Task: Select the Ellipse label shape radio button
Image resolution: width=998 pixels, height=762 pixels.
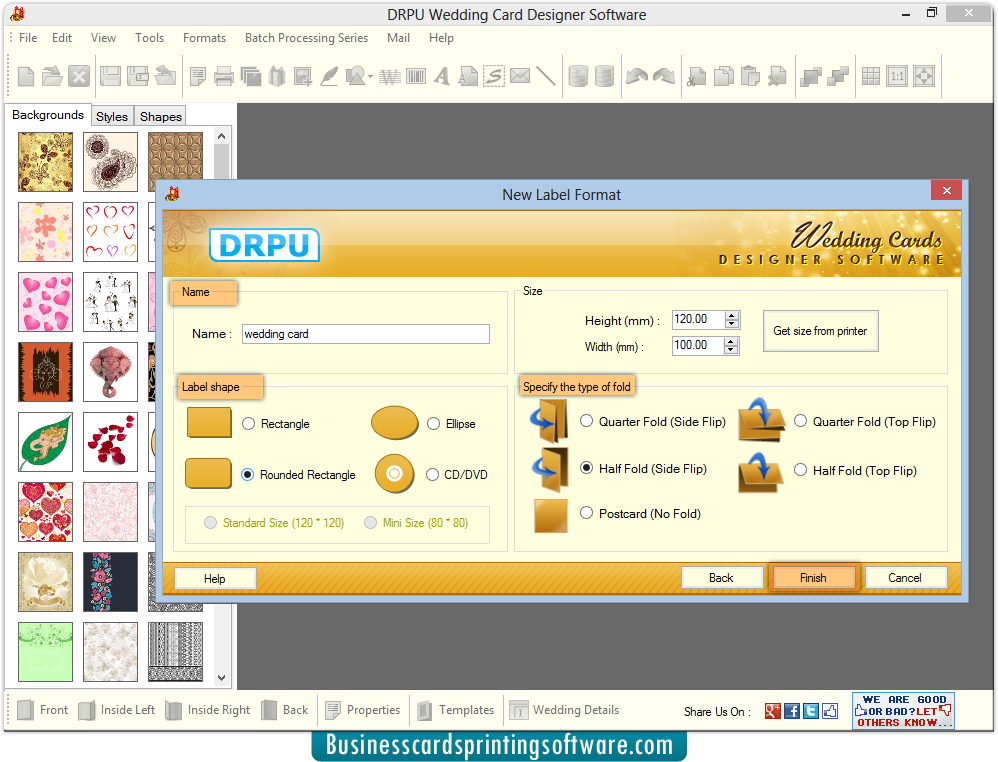Action: pos(433,424)
